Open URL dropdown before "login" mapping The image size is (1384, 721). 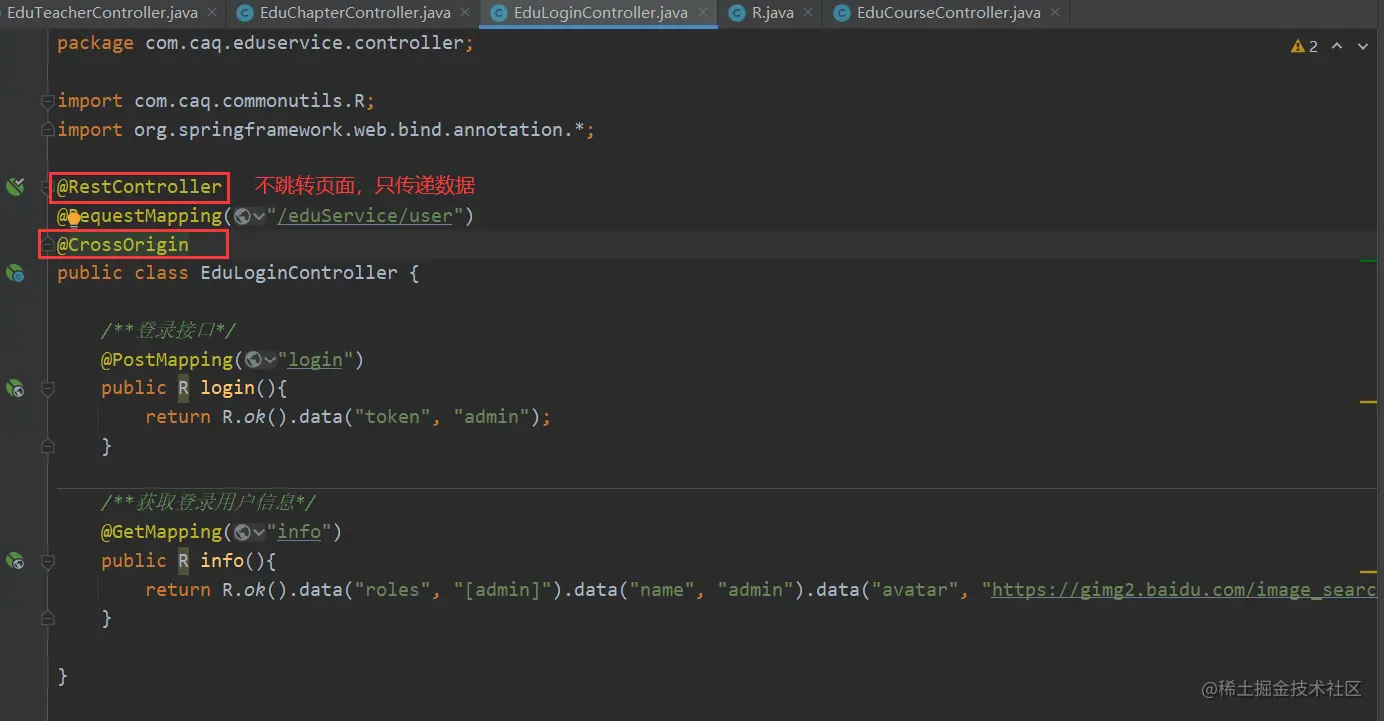[x=261, y=359]
